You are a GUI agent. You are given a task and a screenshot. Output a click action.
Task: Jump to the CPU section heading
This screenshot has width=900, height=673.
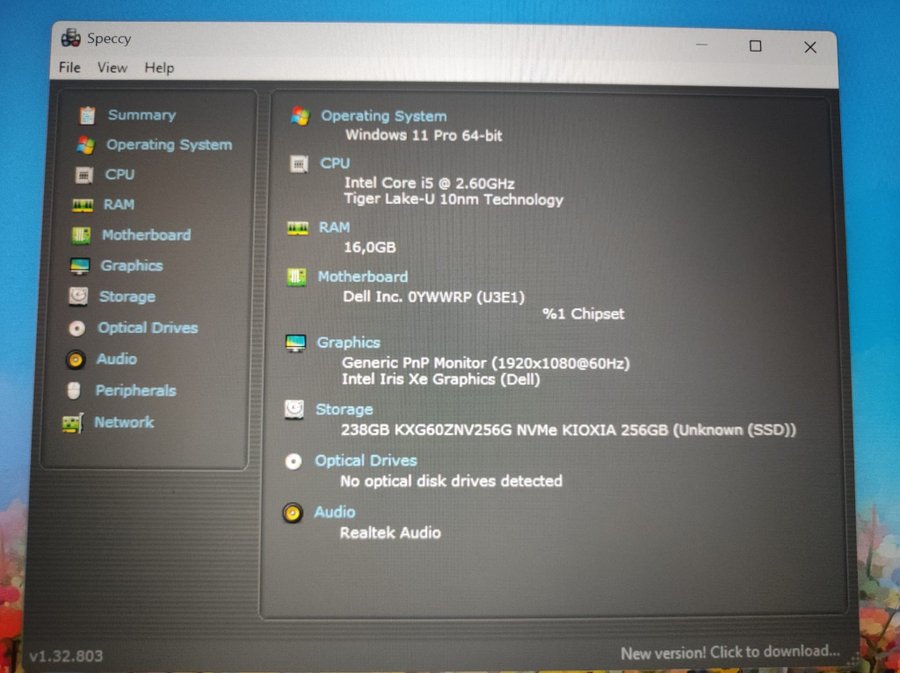tap(335, 163)
